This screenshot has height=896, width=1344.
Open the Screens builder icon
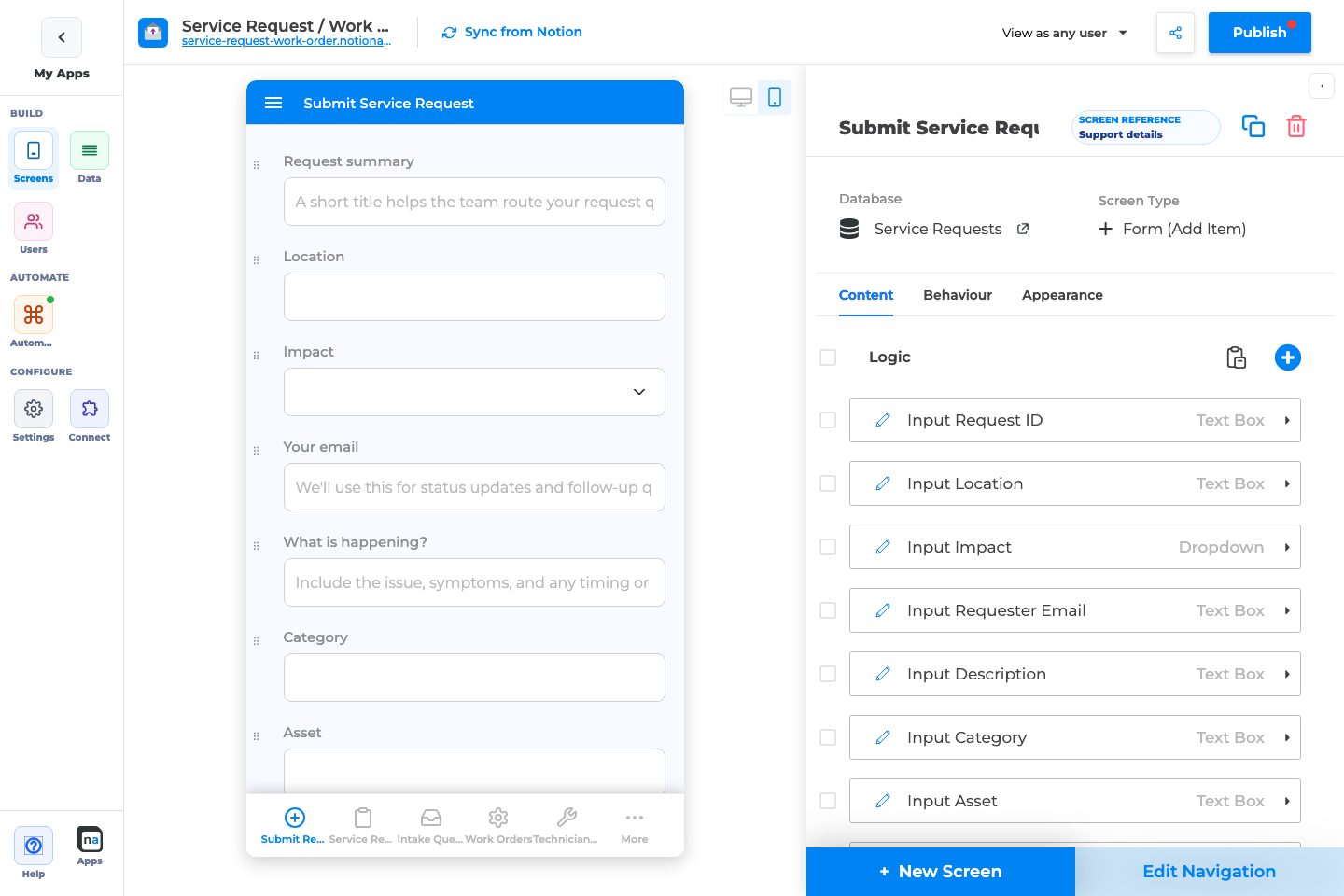(x=34, y=151)
